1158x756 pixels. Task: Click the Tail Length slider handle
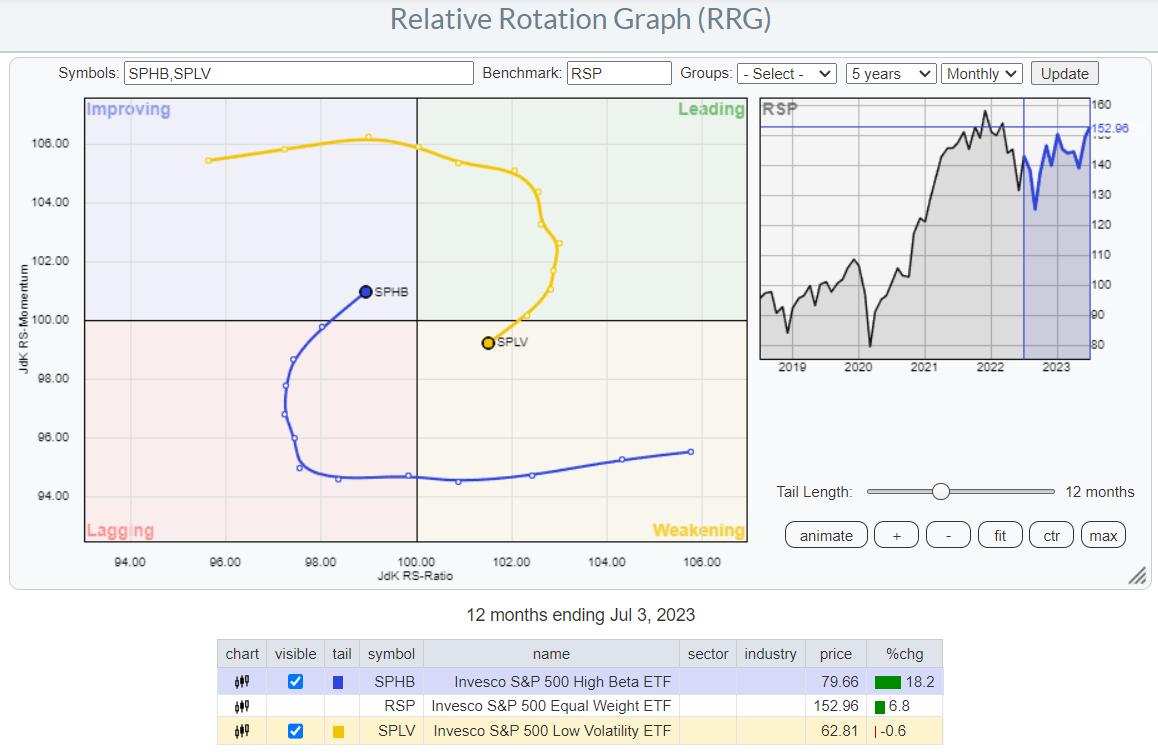[x=940, y=491]
